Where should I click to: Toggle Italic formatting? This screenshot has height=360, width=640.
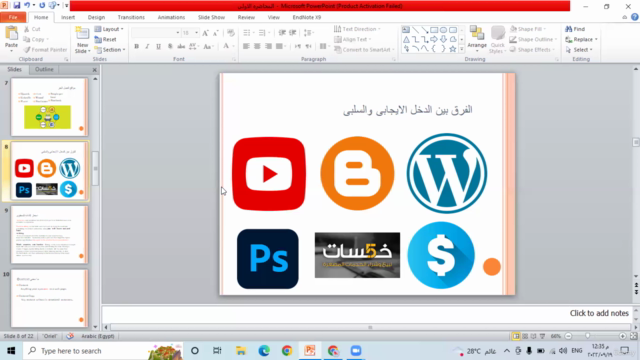pos(147,47)
